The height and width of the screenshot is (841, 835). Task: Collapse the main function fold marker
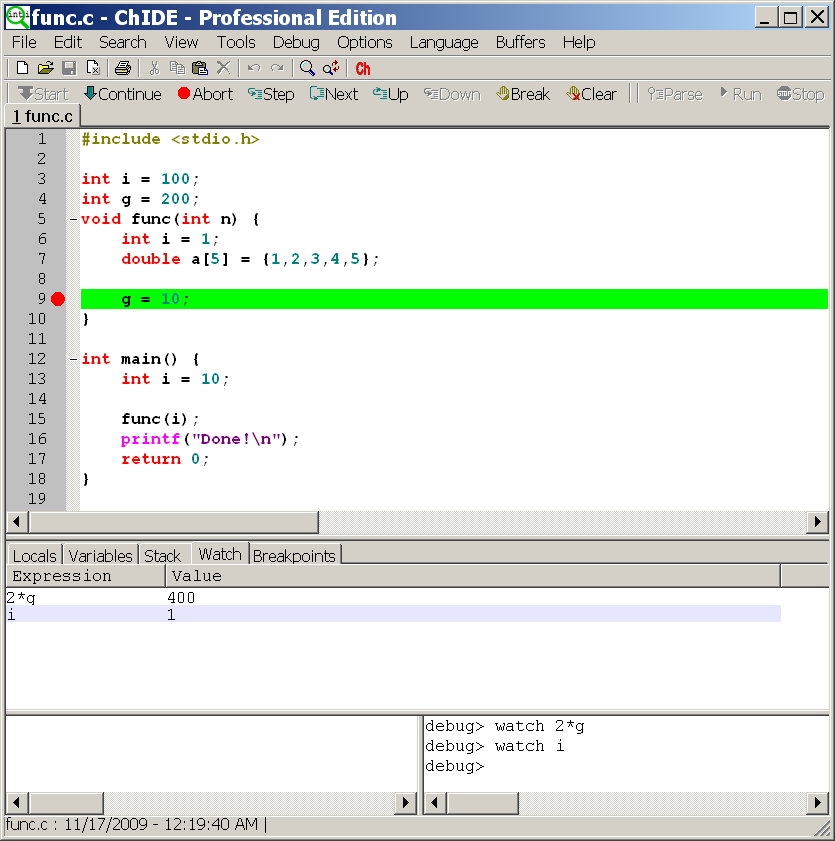point(73,359)
